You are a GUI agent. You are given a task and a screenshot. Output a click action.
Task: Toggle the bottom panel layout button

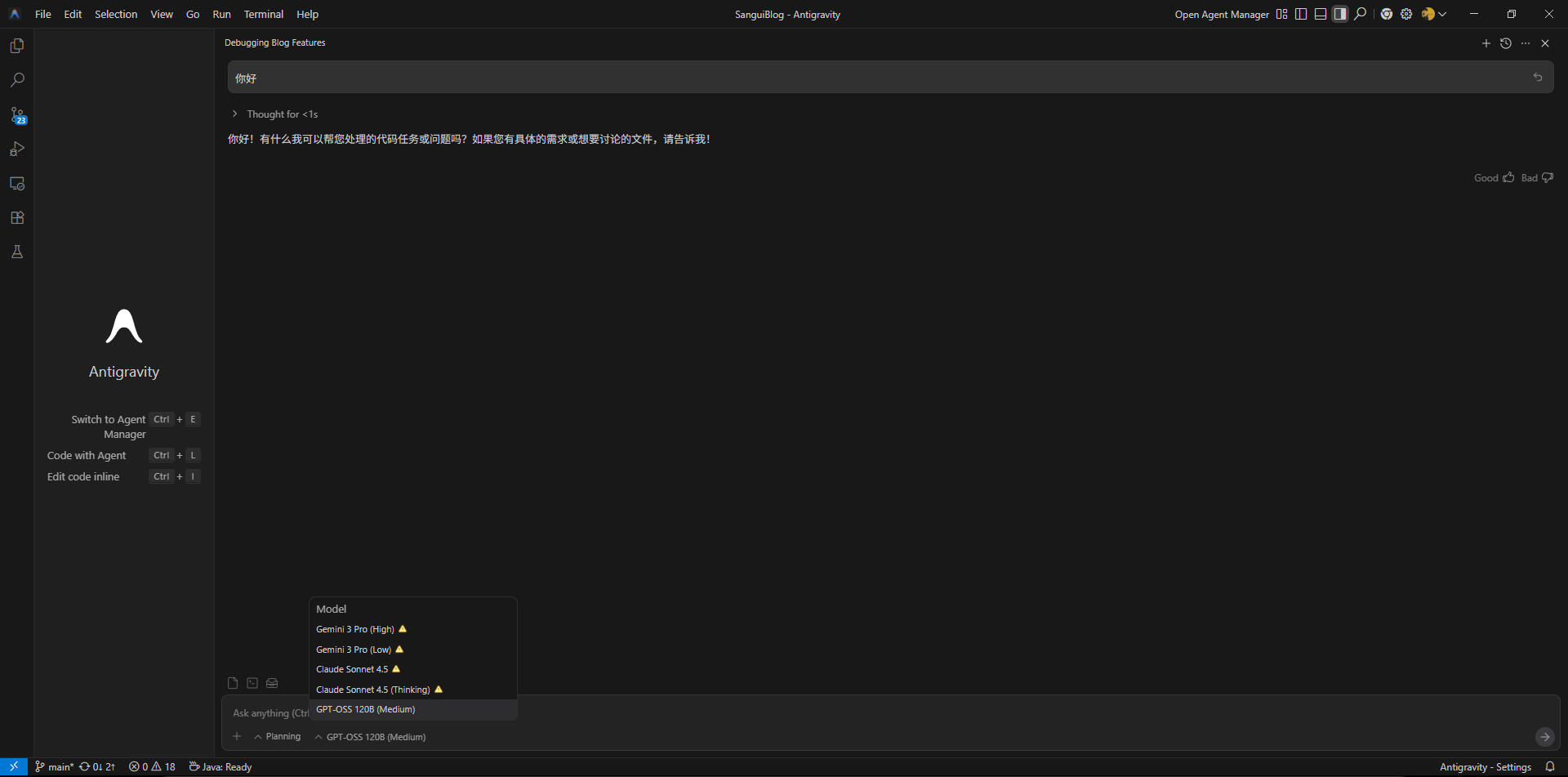tap(1321, 14)
